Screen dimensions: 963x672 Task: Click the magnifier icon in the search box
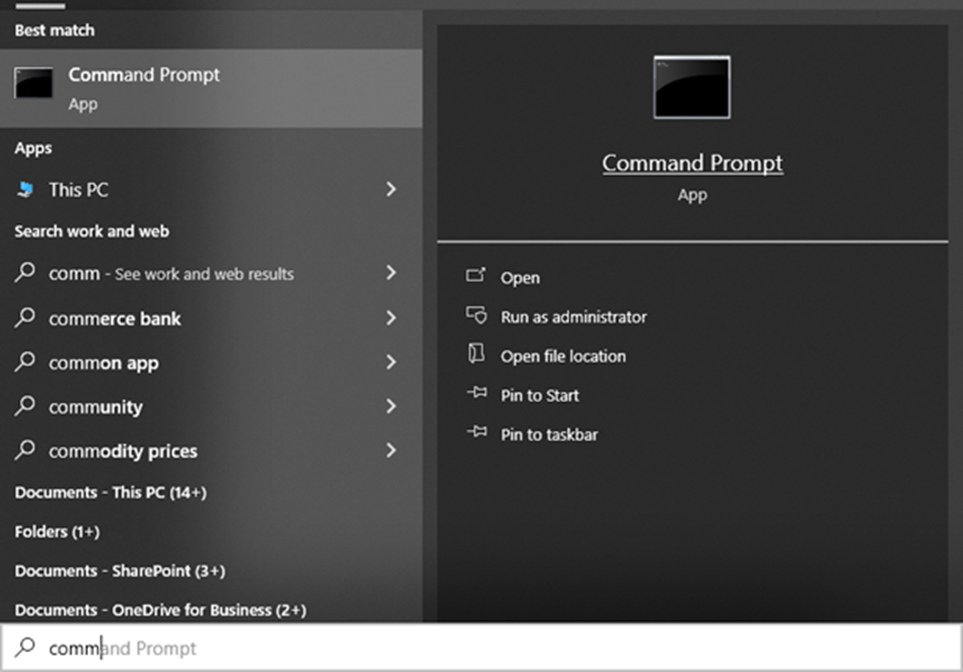(x=25, y=647)
